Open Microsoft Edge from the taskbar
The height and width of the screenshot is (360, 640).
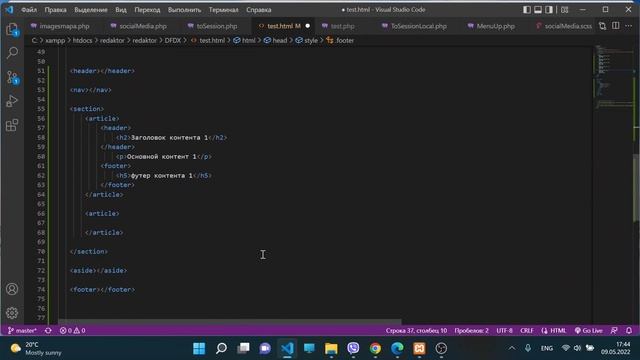(397, 348)
